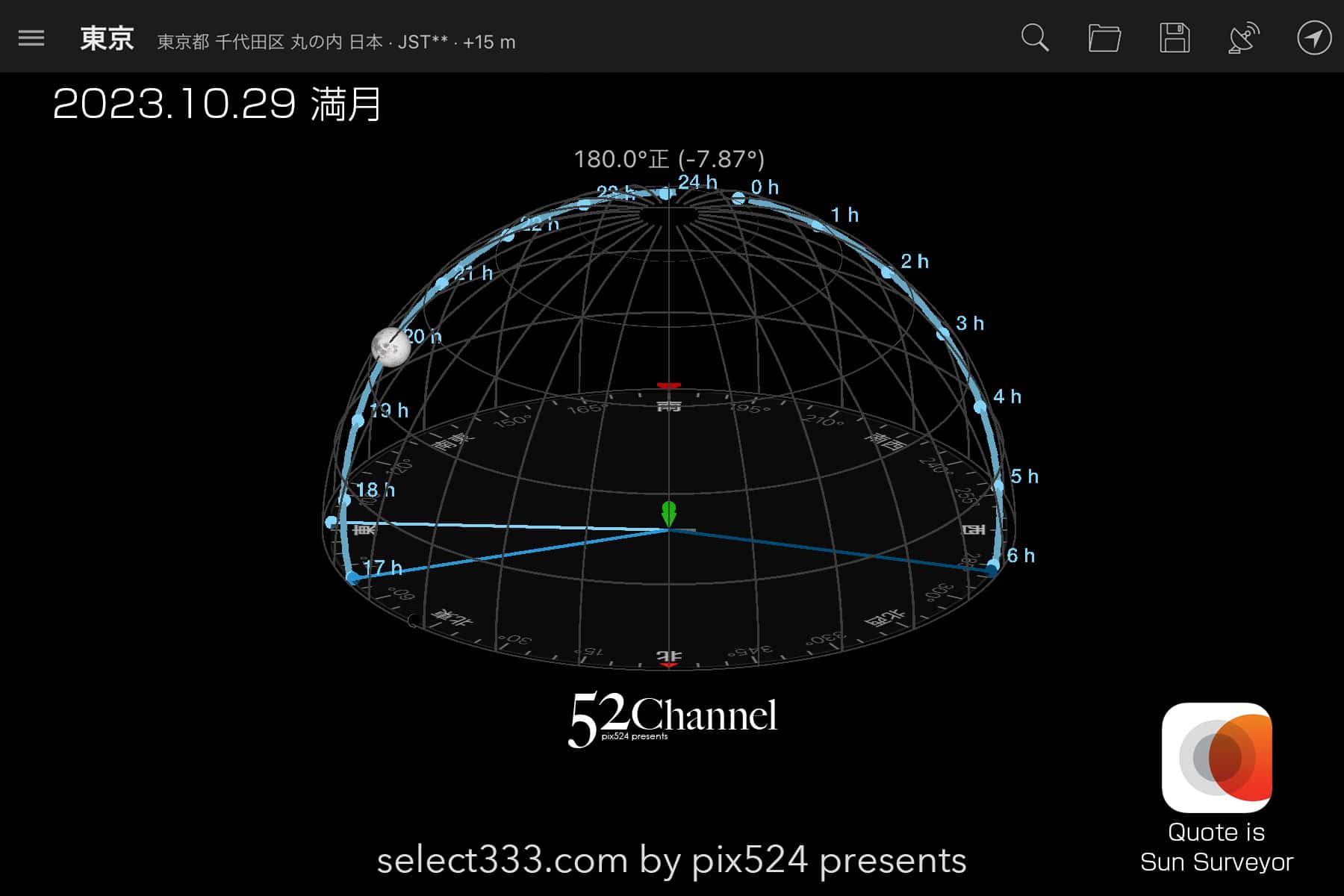Click the 1 h marker on moon path
Image resolution: width=1344 pixels, height=896 pixels.
818,225
